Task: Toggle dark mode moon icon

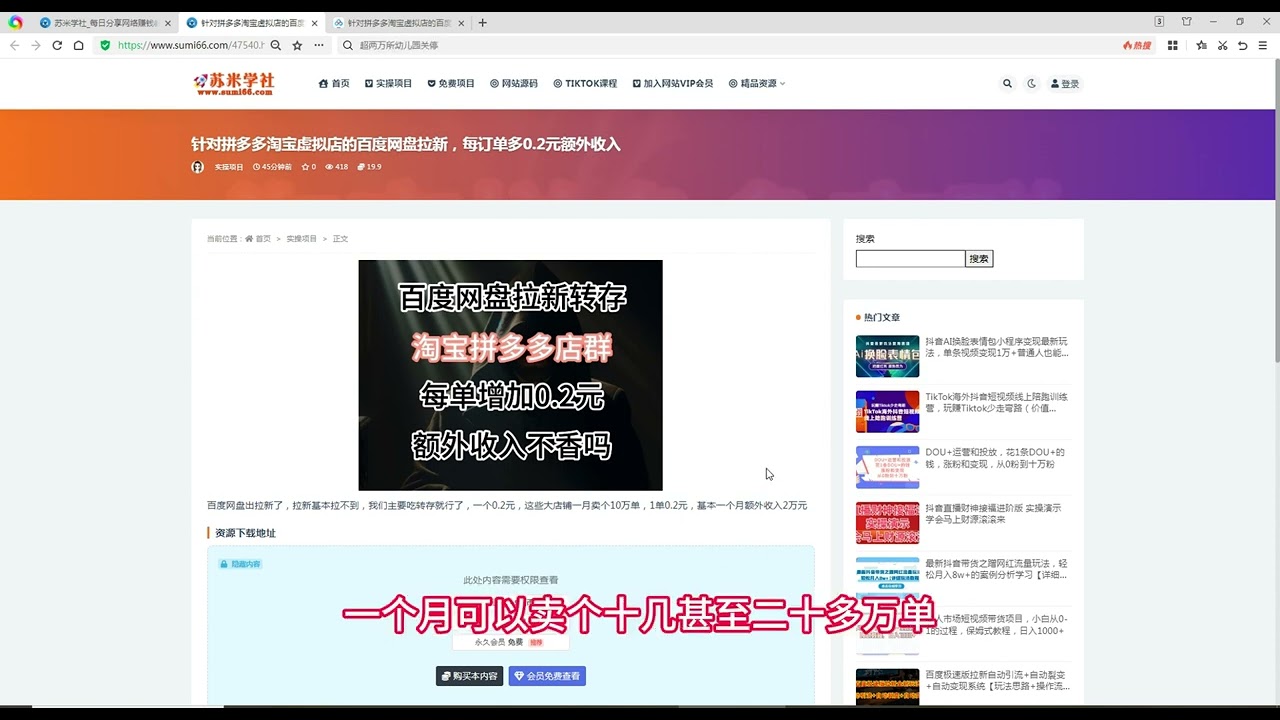Action: pos(1032,84)
